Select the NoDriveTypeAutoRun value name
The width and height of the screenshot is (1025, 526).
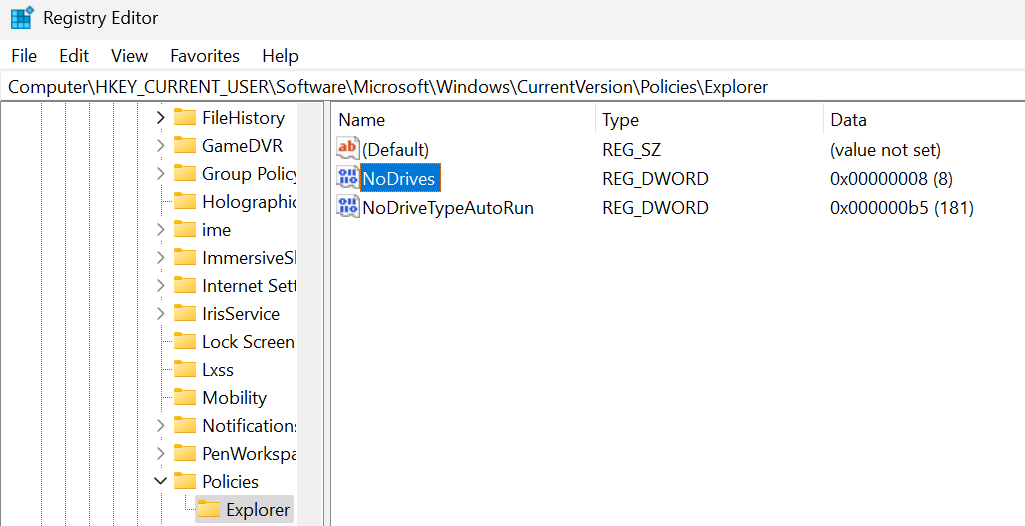coord(448,208)
